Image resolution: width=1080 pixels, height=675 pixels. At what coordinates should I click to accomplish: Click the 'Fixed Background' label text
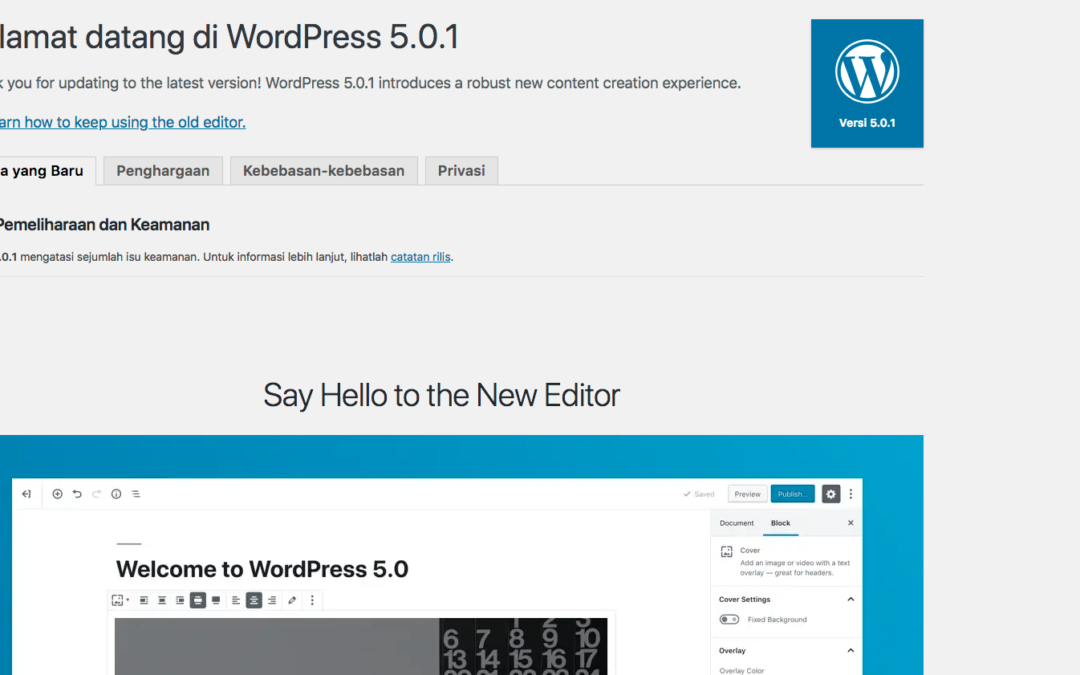tap(777, 619)
